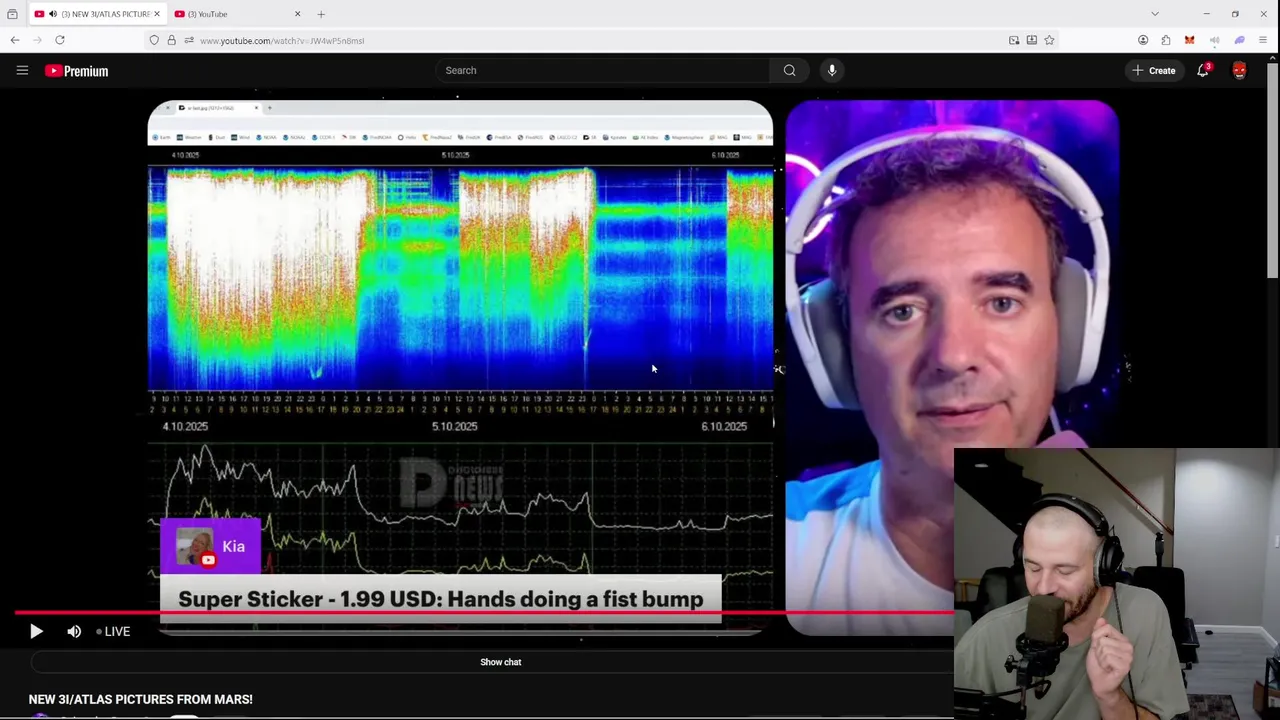This screenshot has height=720, width=1280.
Task: Open Firefox View in tab bar
Action: [x=12, y=14]
